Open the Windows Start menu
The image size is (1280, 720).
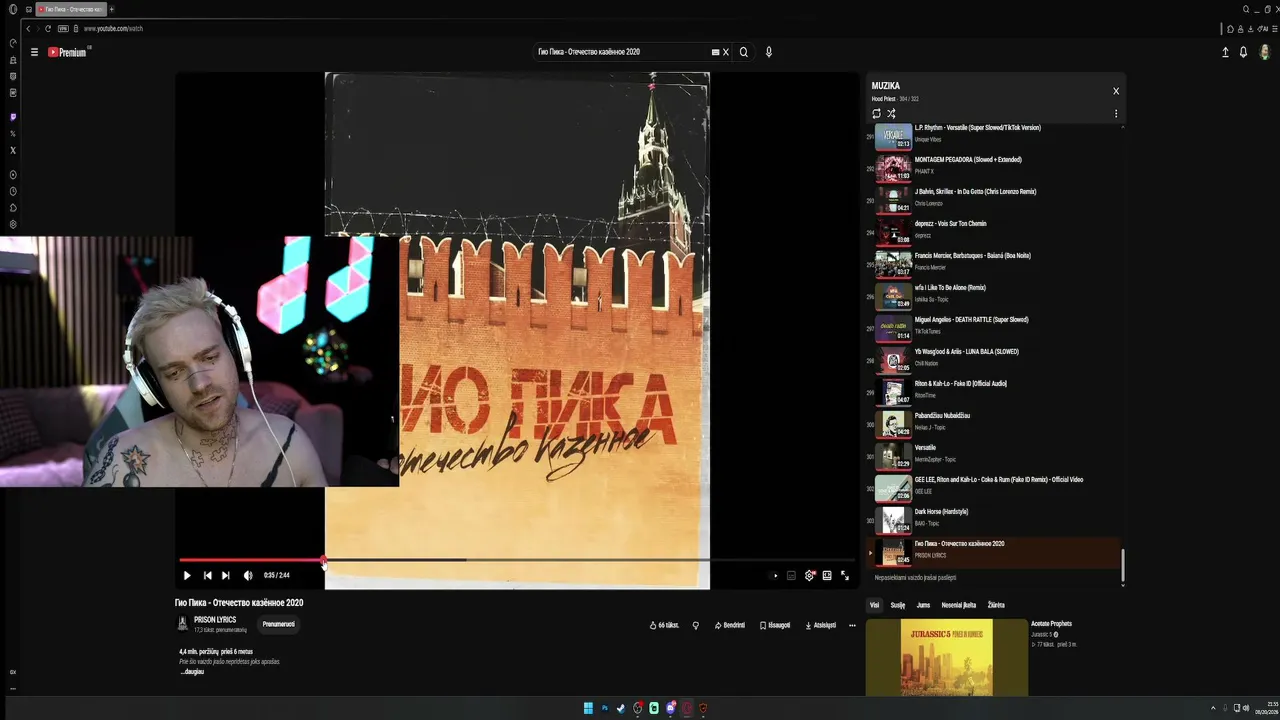pos(588,708)
